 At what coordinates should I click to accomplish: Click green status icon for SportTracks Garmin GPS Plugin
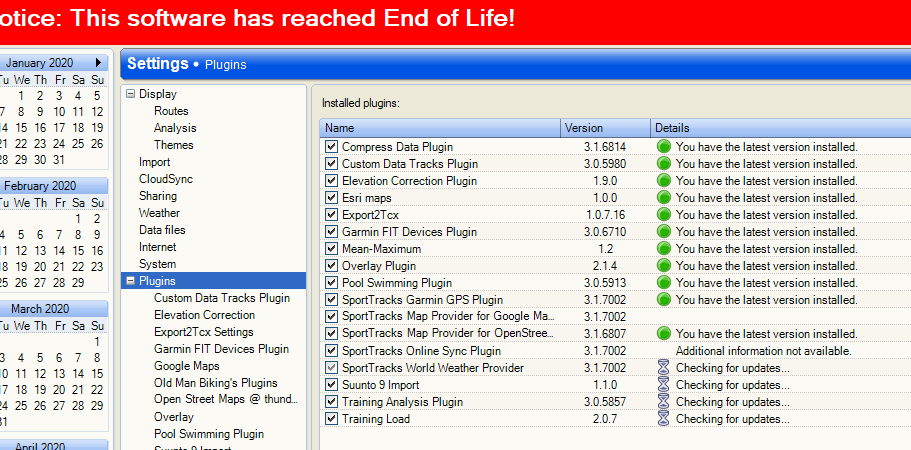pyautogui.click(x=663, y=300)
